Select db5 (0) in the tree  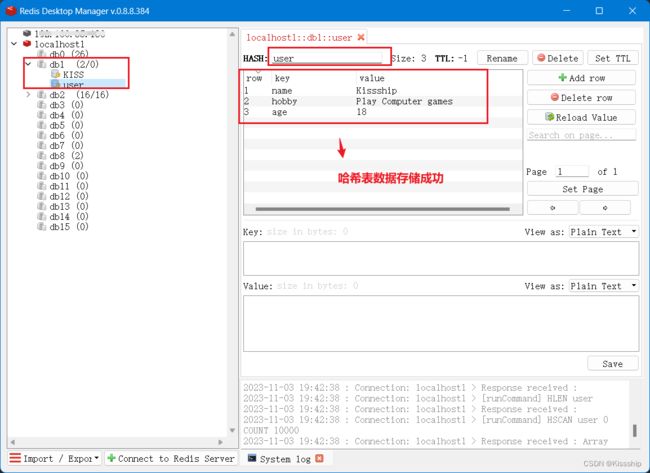tap(66, 125)
